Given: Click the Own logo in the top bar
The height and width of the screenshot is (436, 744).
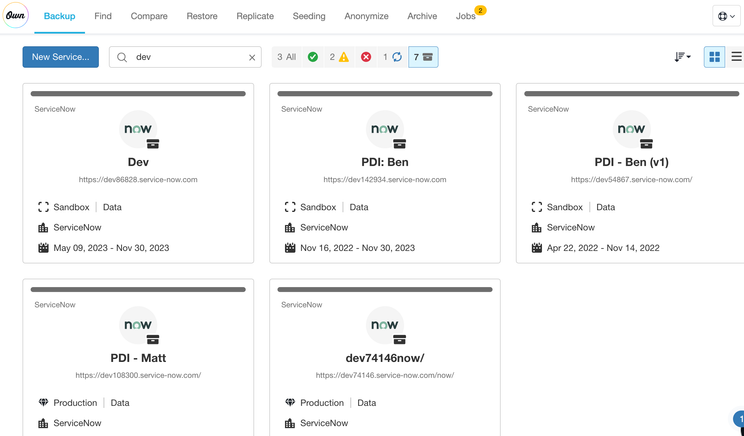Looking at the screenshot, I should pos(16,16).
